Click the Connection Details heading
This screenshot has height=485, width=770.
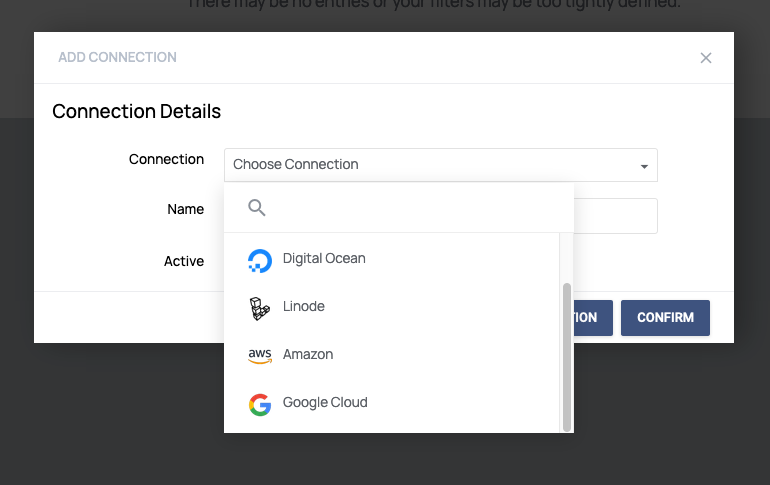point(137,111)
